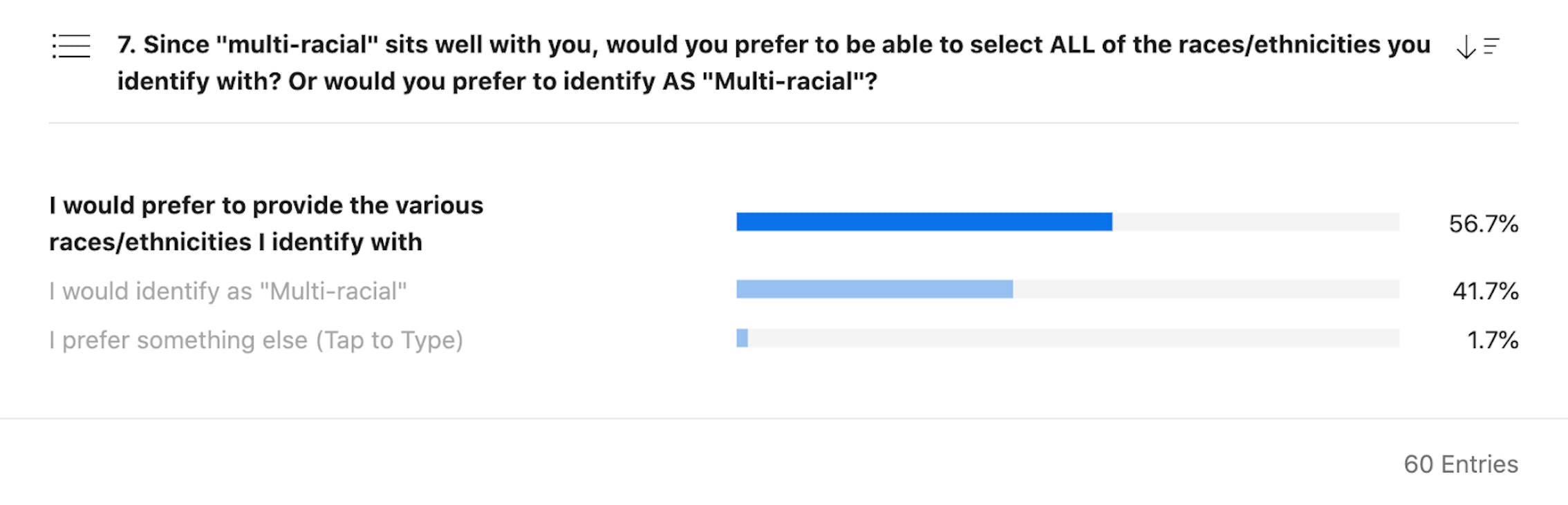Click the second line of the question text
This screenshot has height=505, width=1568.
(496, 82)
